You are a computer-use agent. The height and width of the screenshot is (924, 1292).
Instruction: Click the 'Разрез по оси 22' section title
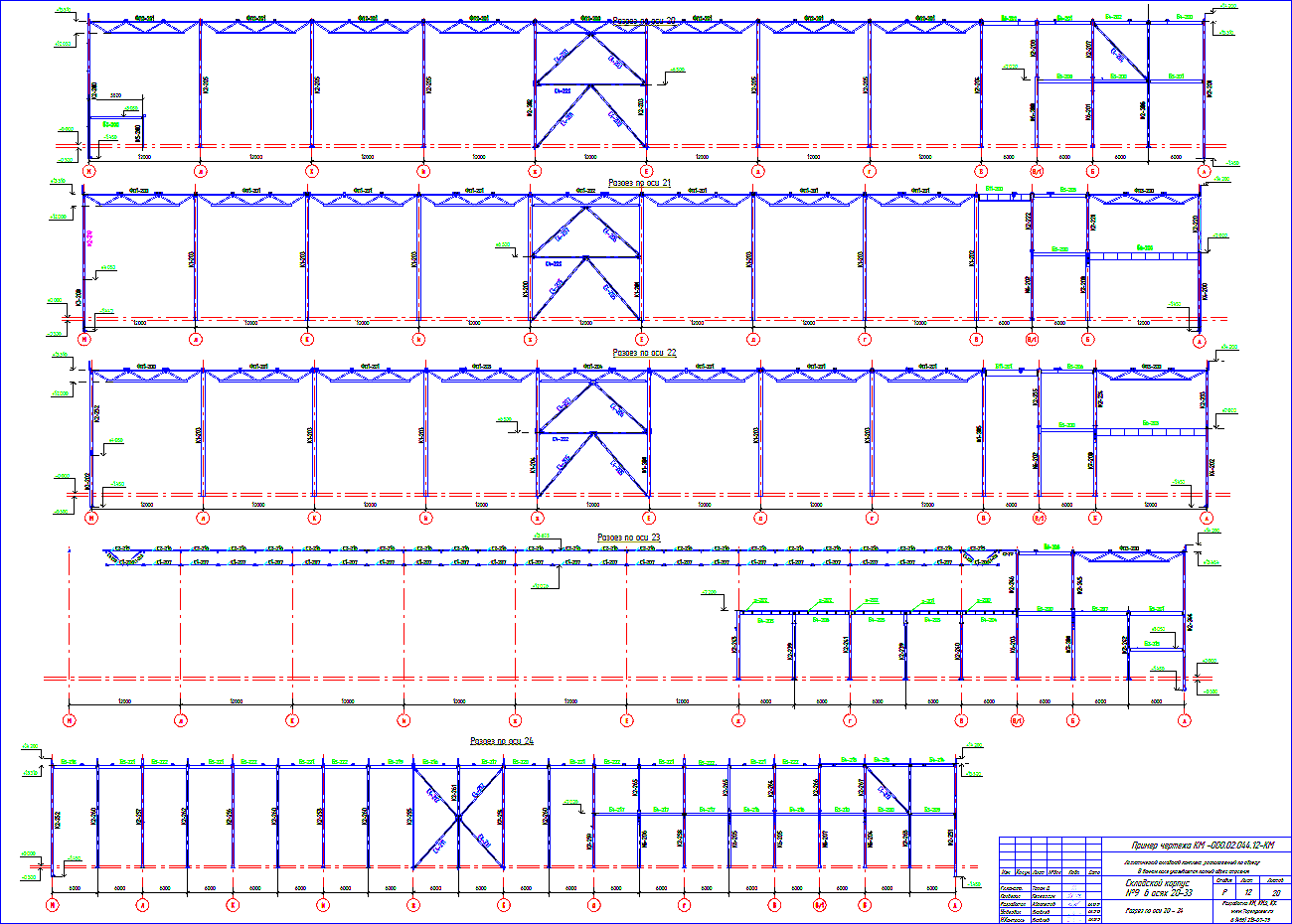coord(645,353)
